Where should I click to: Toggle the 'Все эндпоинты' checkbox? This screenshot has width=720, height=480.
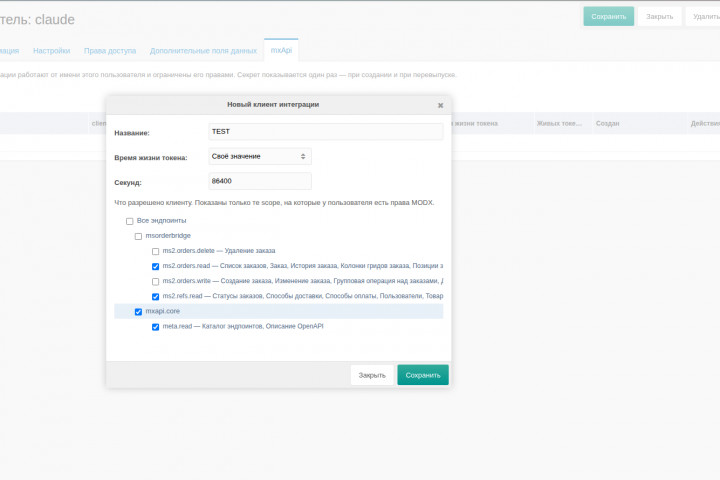(x=129, y=221)
